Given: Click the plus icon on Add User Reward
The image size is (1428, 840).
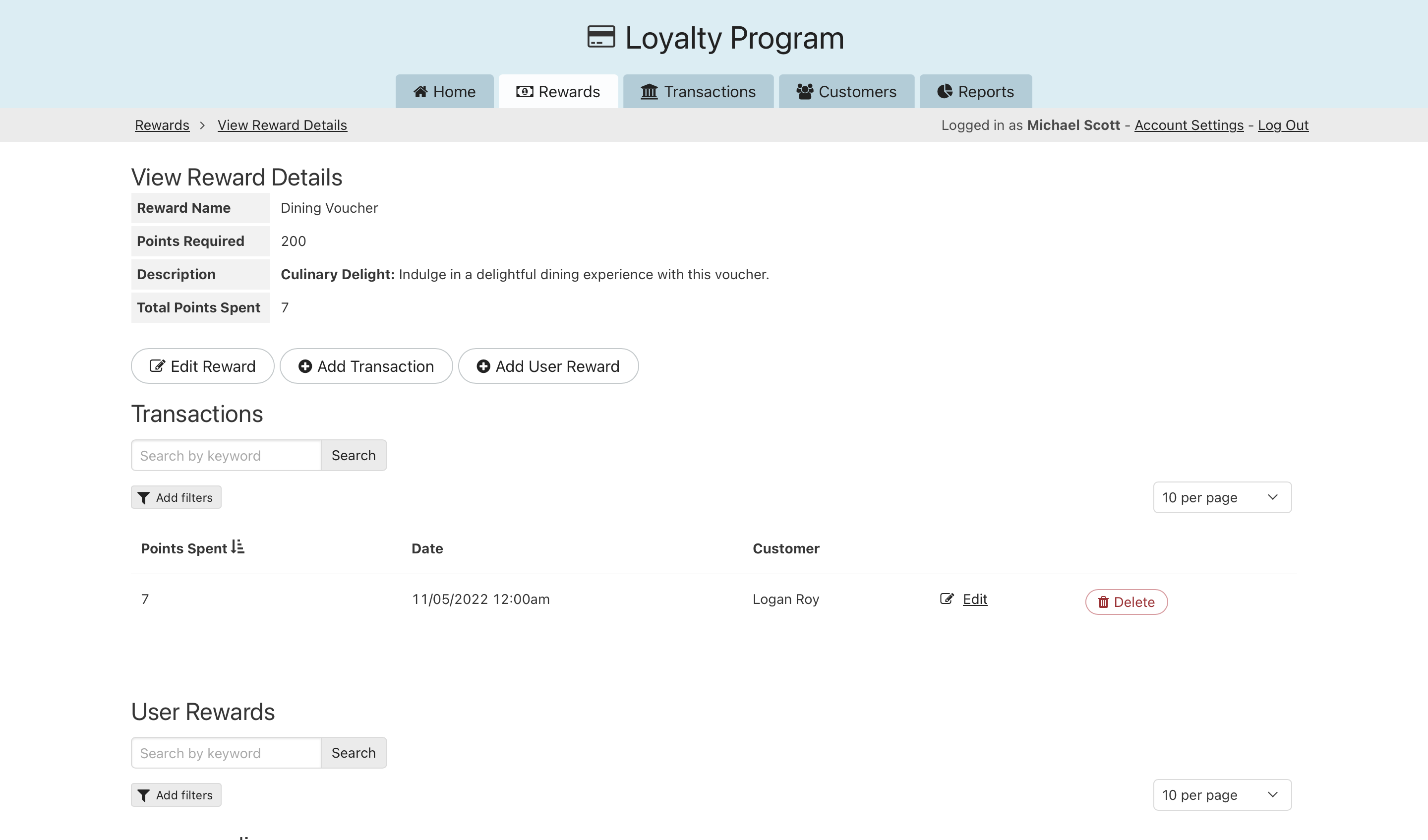Looking at the screenshot, I should pyautogui.click(x=483, y=367).
